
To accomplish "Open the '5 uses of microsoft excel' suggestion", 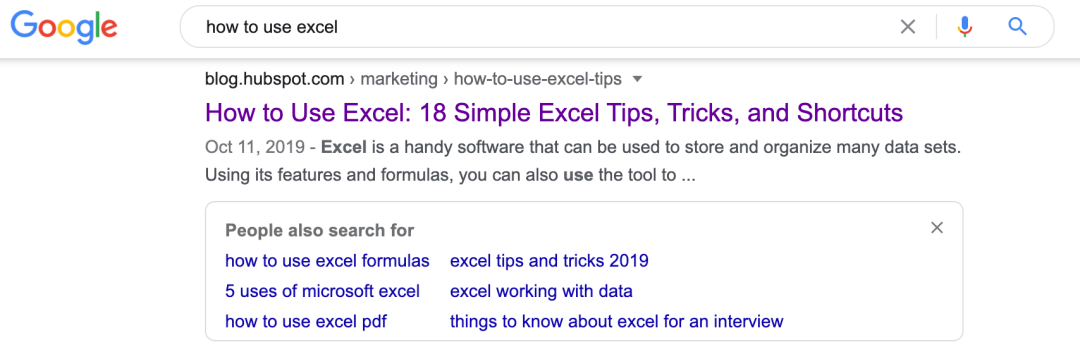I will (x=322, y=292).
